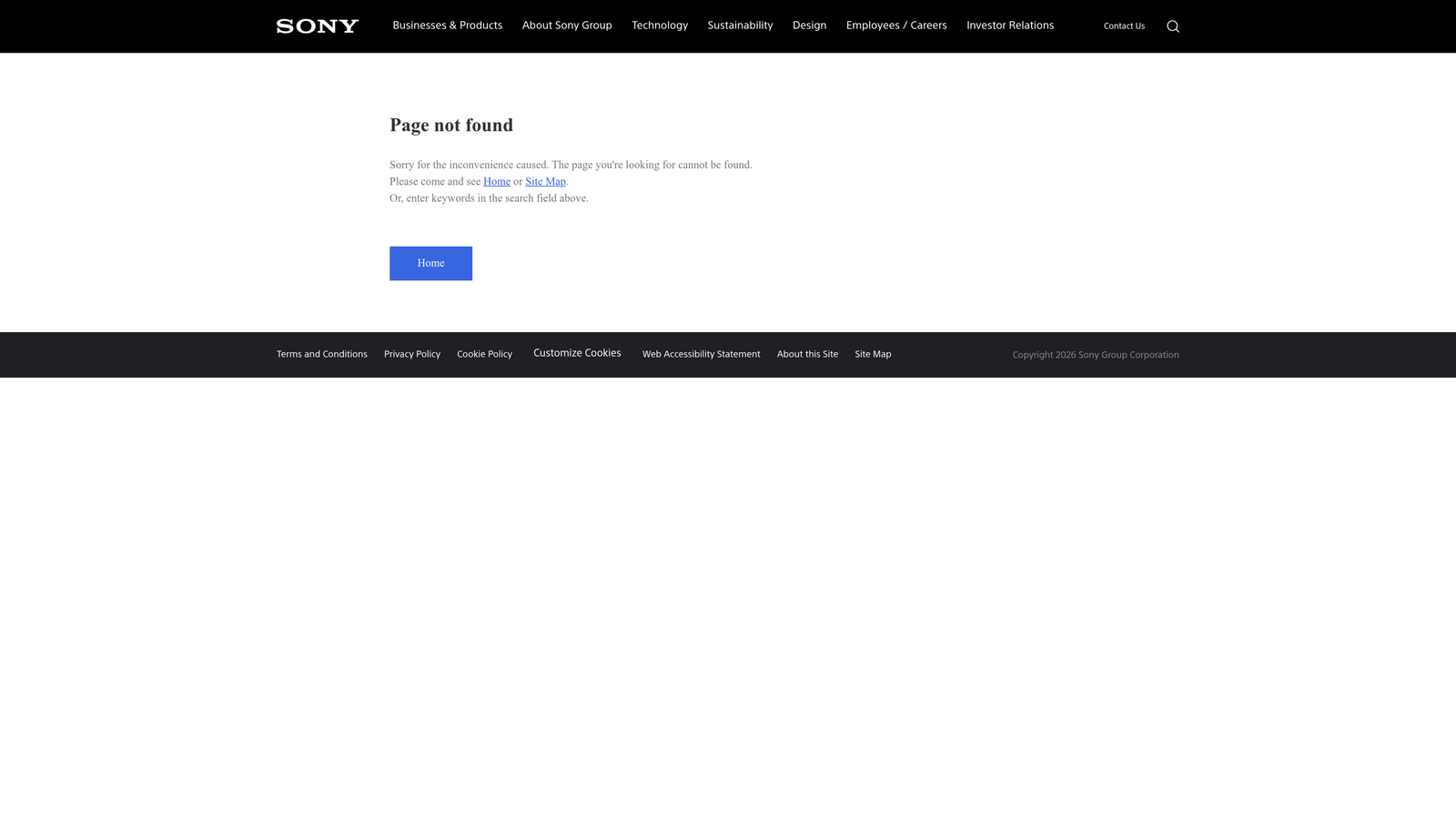Open the About this Site footer link
The width and height of the screenshot is (1456, 819).
coord(807,354)
